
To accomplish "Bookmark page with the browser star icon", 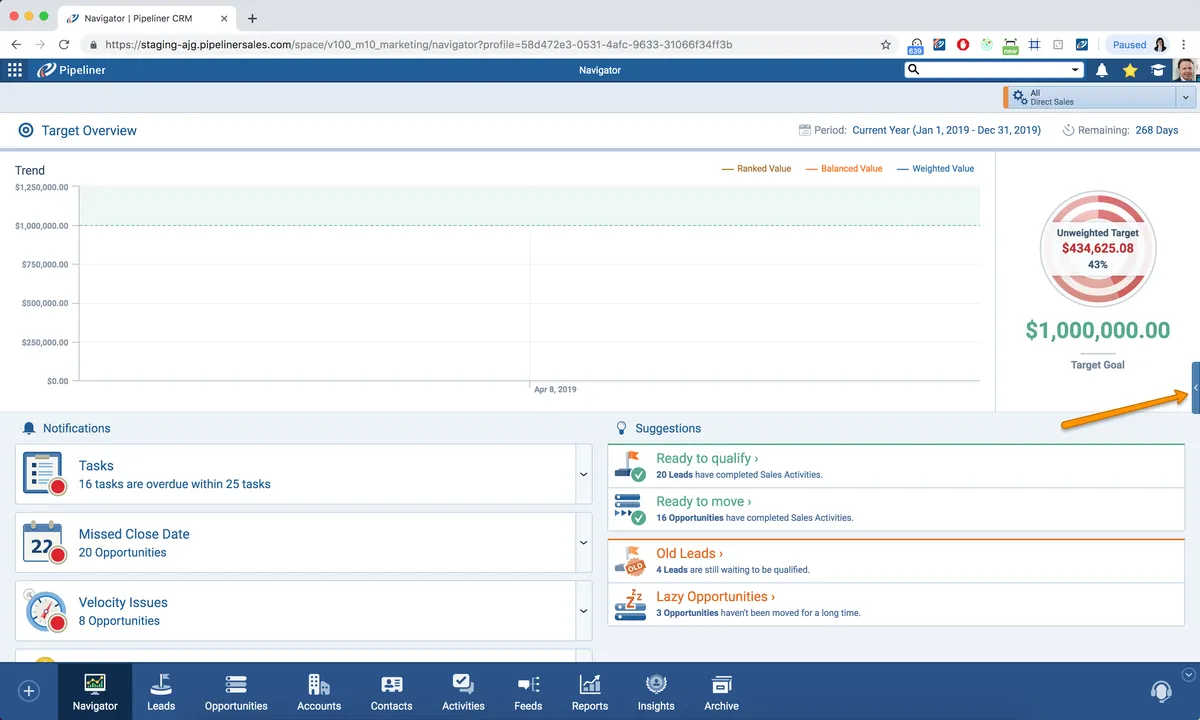I will pos(885,45).
